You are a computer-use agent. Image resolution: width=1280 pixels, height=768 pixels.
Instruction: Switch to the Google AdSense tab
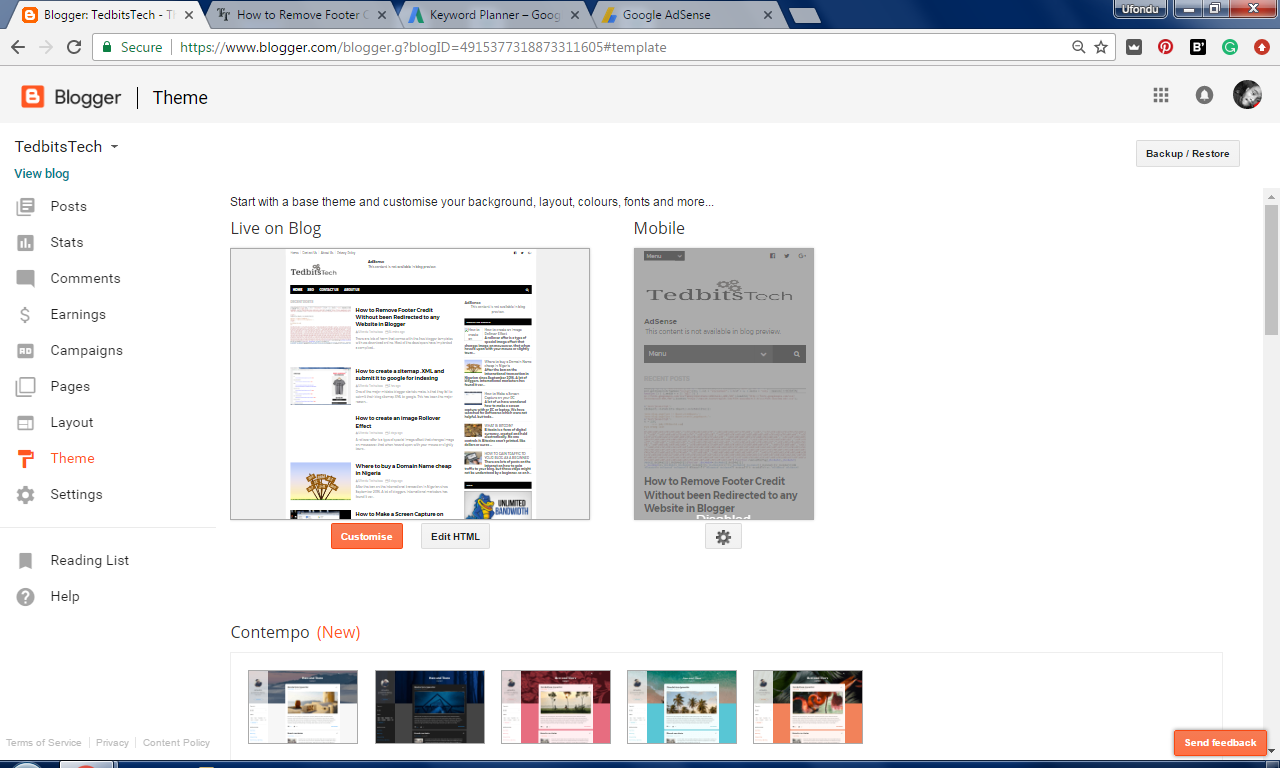pos(686,15)
